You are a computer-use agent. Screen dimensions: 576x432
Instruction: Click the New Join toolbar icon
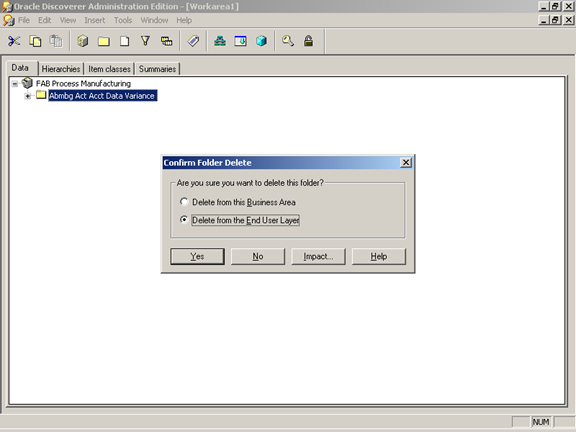(x=166, y=41)
